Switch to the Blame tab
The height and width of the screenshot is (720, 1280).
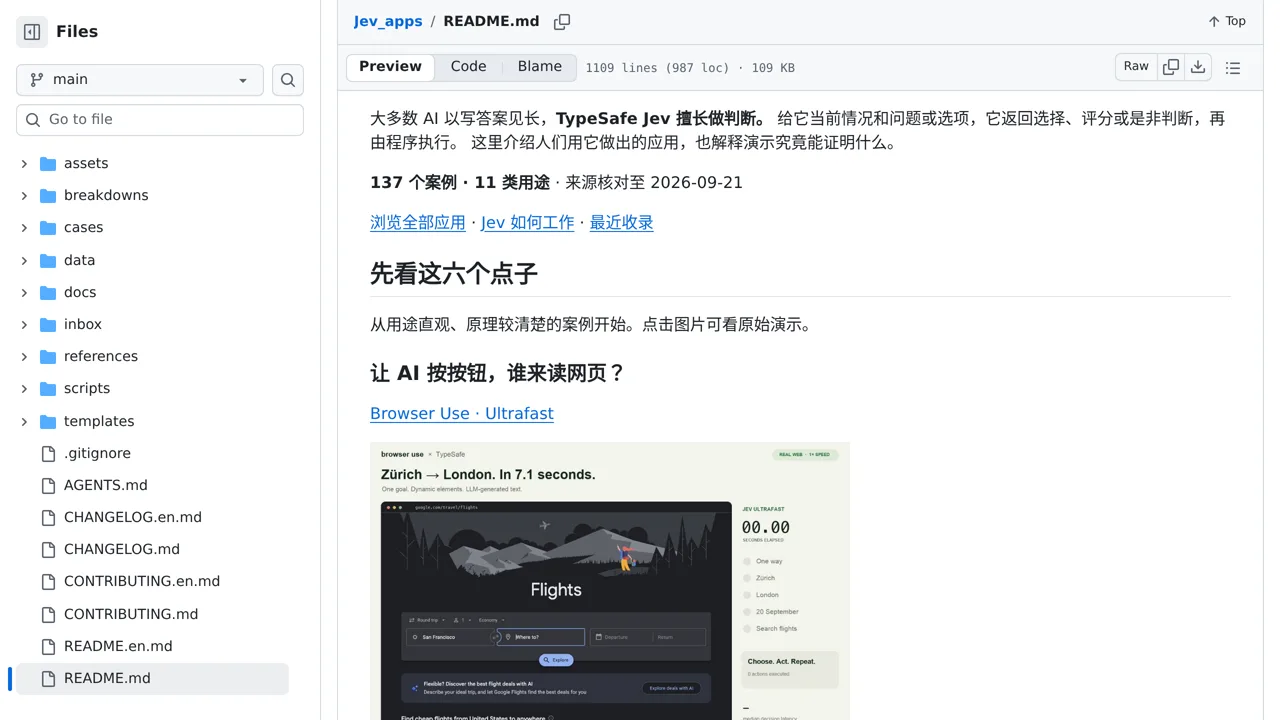click(x=540, y=67)
